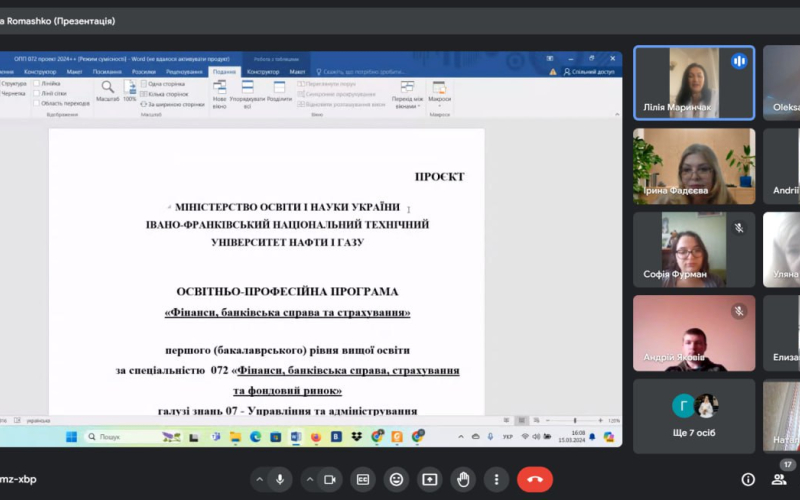Toggle the Лінії сітки gridlines checkbox

click(x=50, y=93)
